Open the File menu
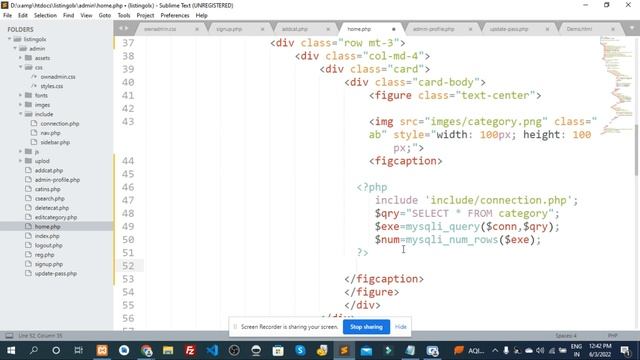Image resolution: width=640 pixels, height=360 pixels. click(x=7, y=15)
